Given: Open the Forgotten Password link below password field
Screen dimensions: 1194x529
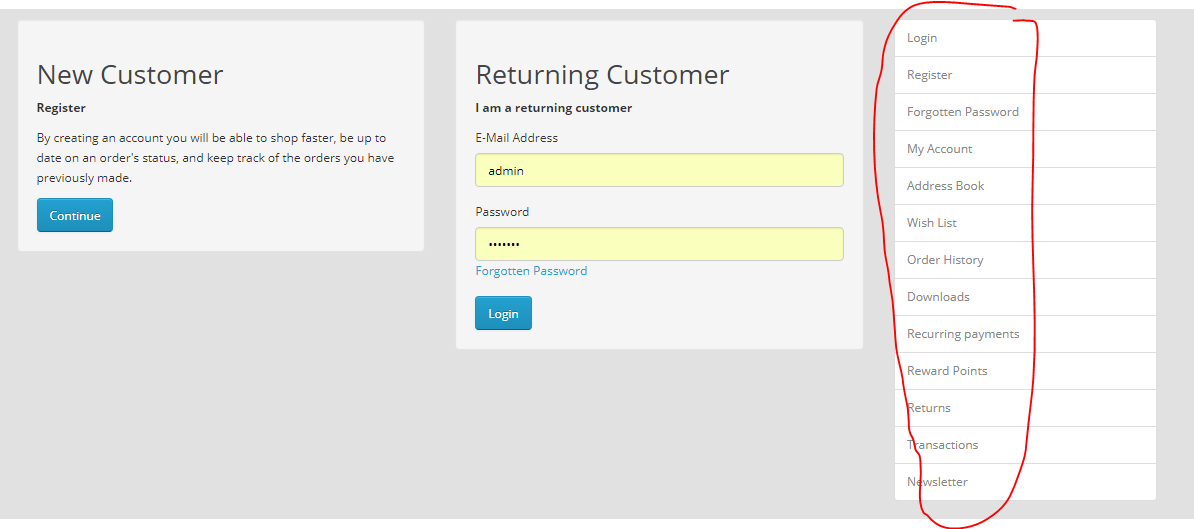Looking at the screenshot, I should click(531, 271).
